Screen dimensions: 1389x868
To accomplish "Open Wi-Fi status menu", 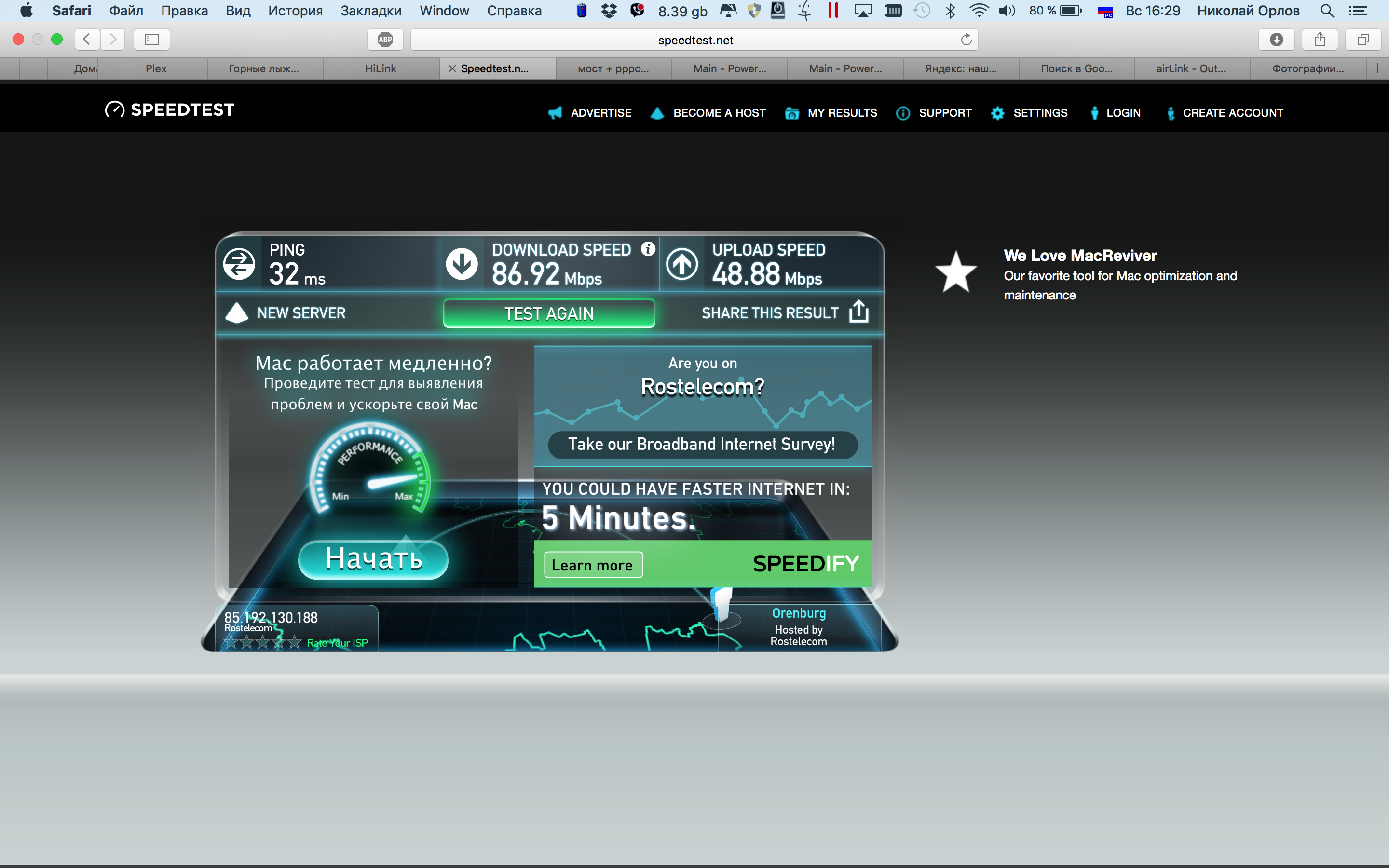I will [979, 10].
